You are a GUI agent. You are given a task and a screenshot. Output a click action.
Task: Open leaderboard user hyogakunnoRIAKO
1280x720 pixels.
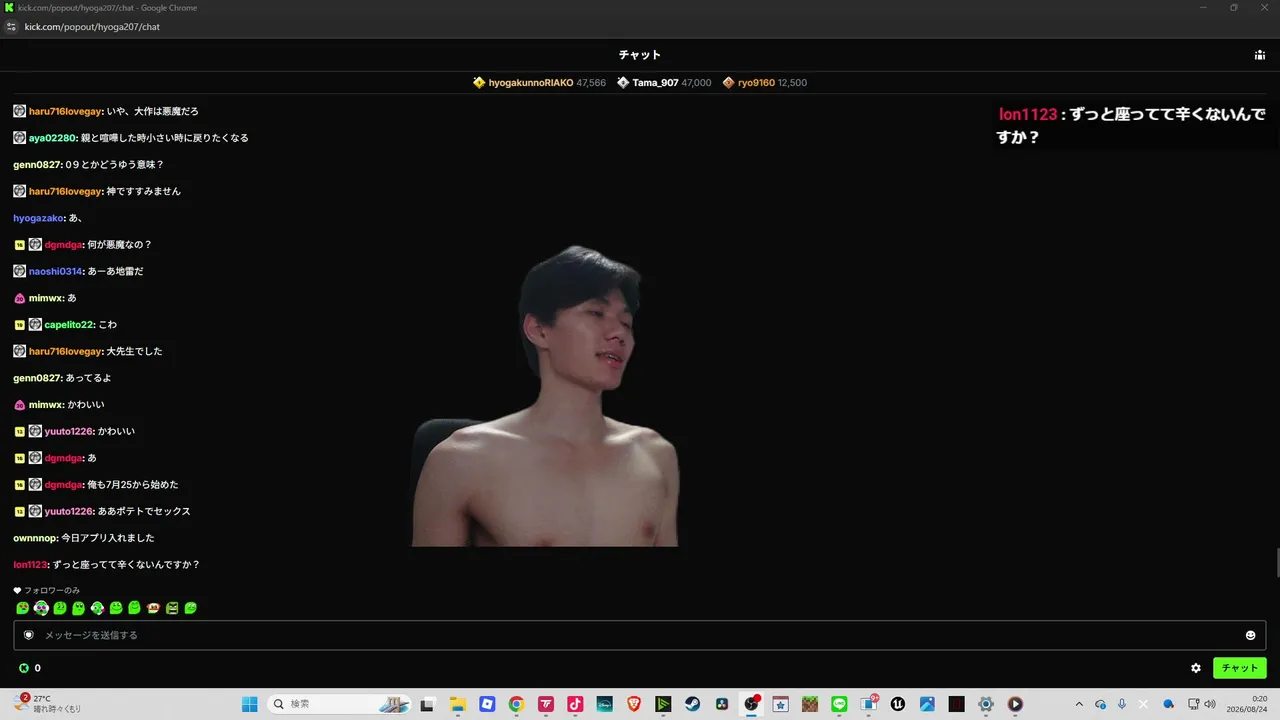coord(531,83)
